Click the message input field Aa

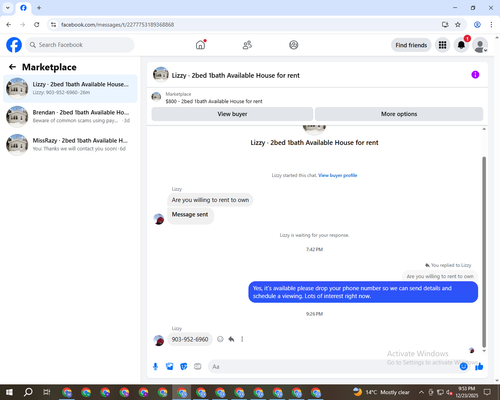333,367
